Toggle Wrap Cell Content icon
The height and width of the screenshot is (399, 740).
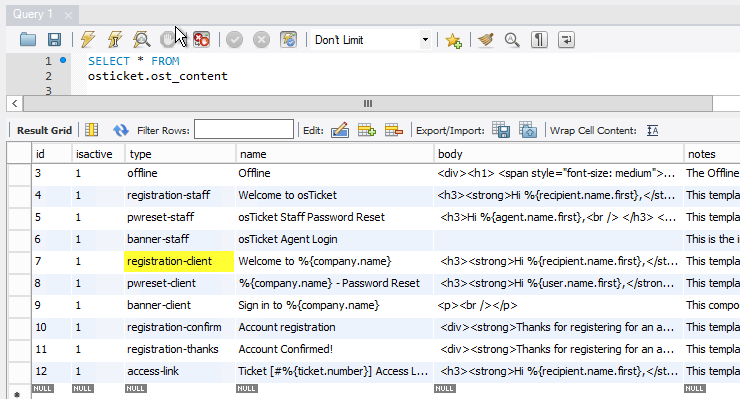[x=653, y=130]
